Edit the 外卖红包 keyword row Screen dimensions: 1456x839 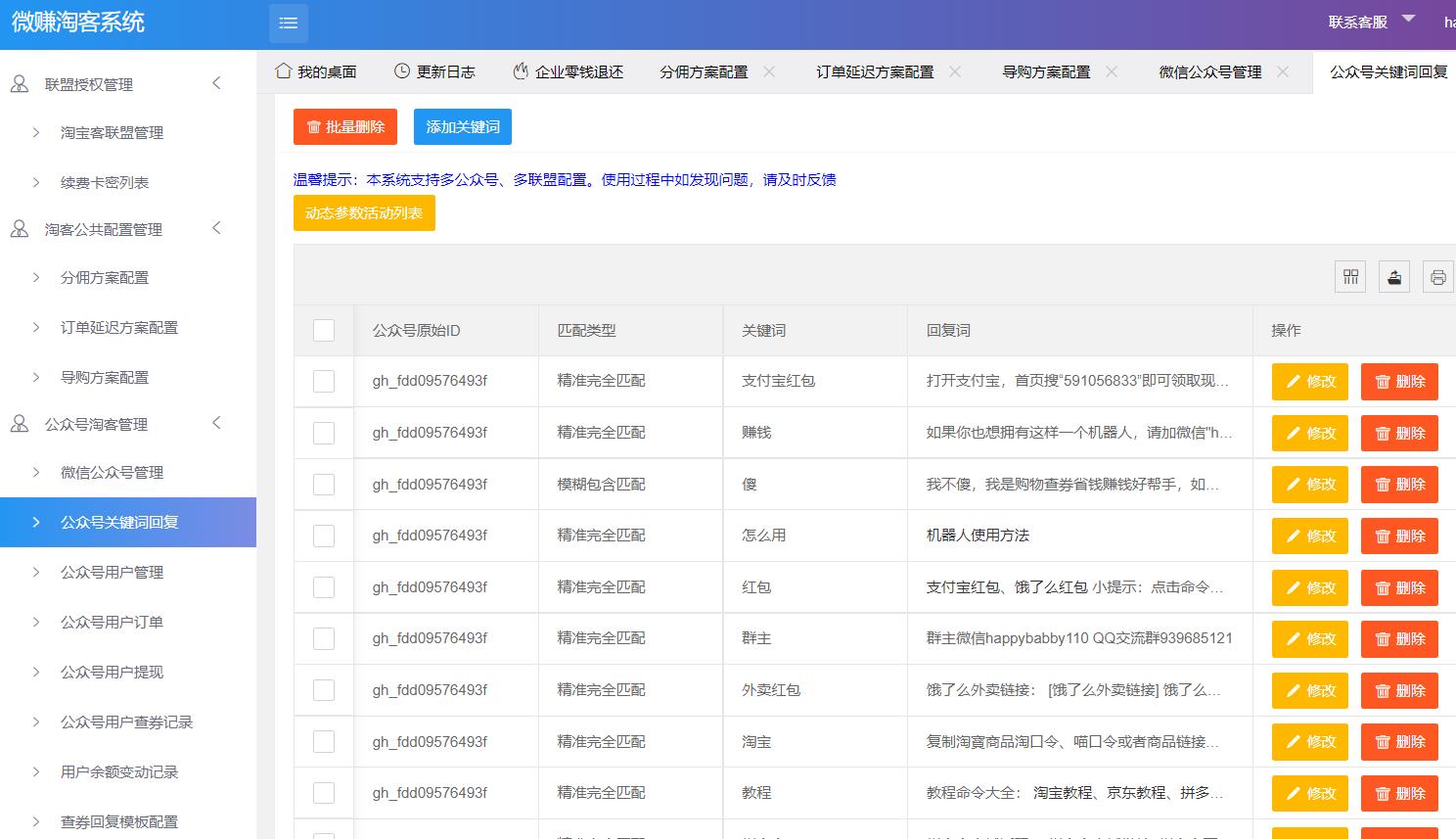pyautogui.click(x=1310, y=690)
